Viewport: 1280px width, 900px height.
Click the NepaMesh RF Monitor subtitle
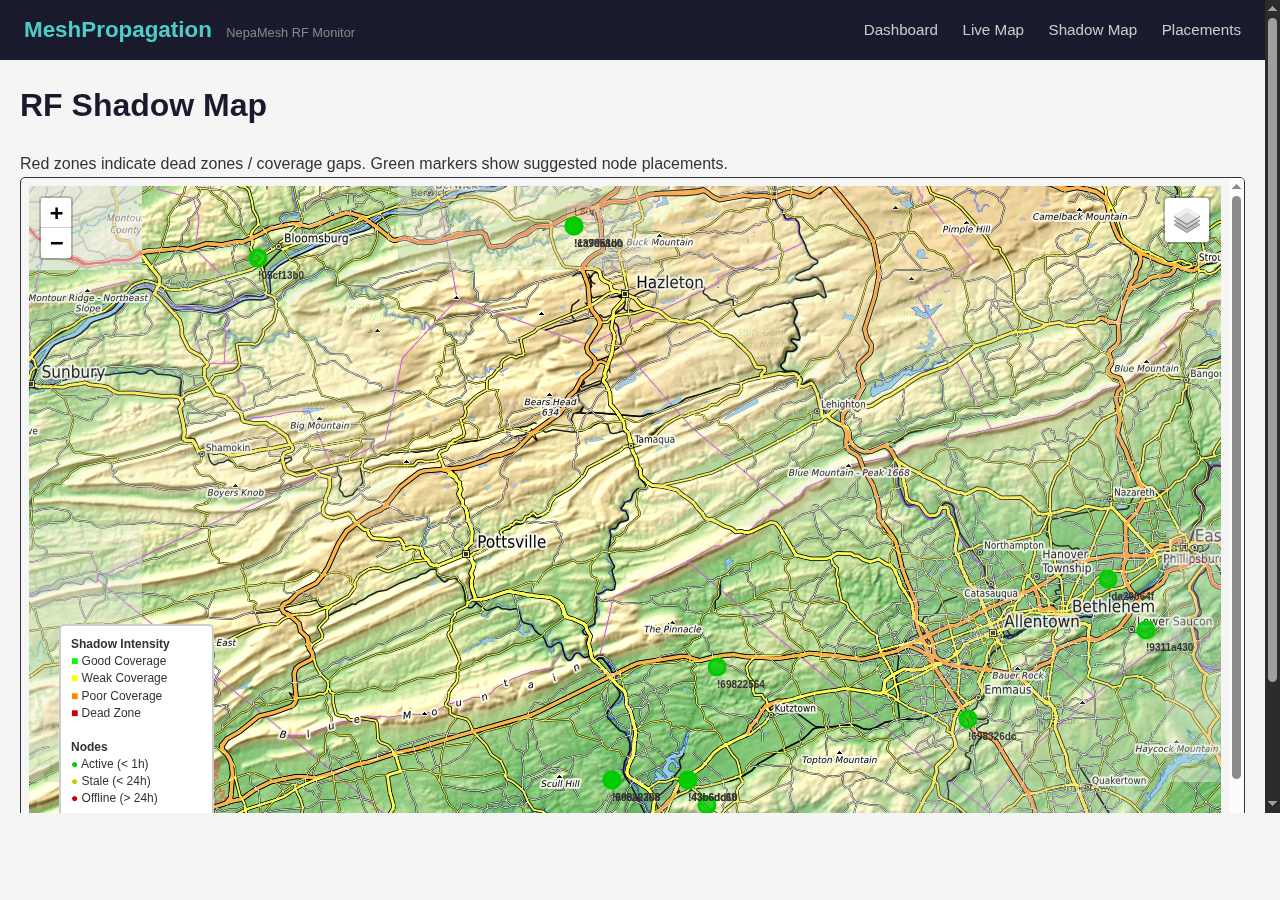point(290,33)
